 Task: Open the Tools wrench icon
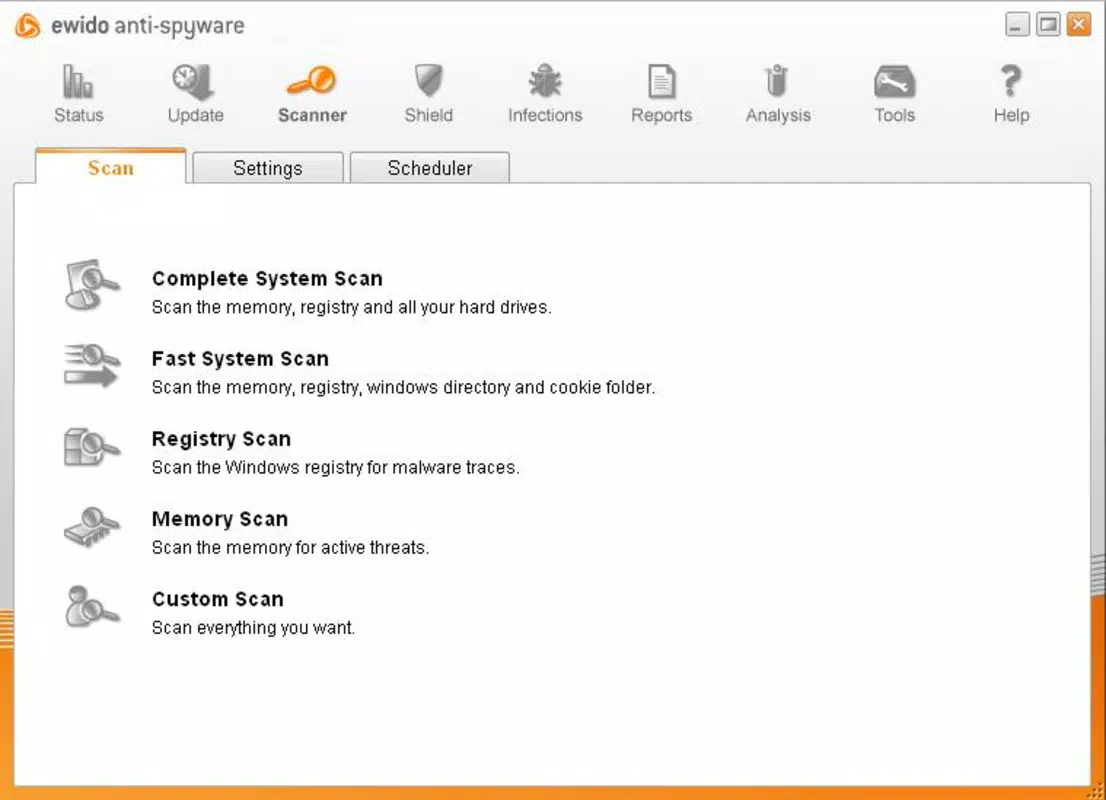[x=894, y=82]
